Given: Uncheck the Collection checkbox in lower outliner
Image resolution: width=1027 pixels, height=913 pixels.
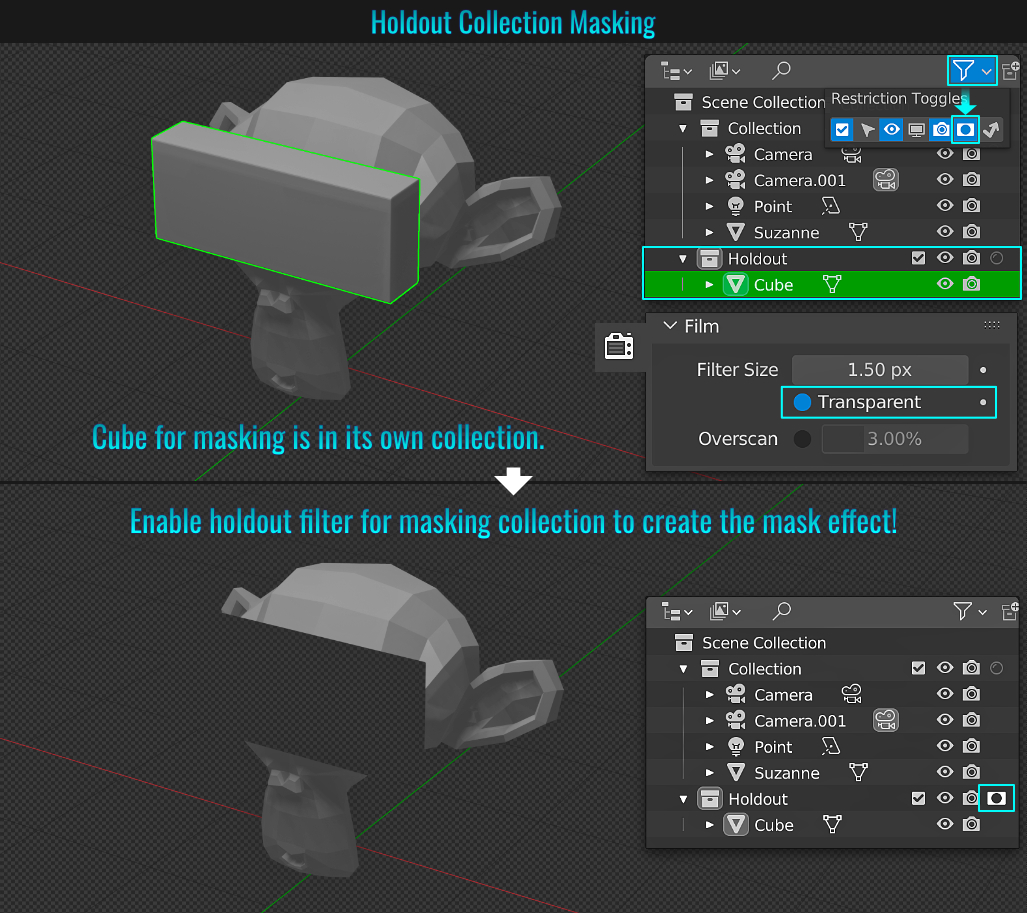Looking at the screenshot, I should pyautogui.click(x=918, y=668).
